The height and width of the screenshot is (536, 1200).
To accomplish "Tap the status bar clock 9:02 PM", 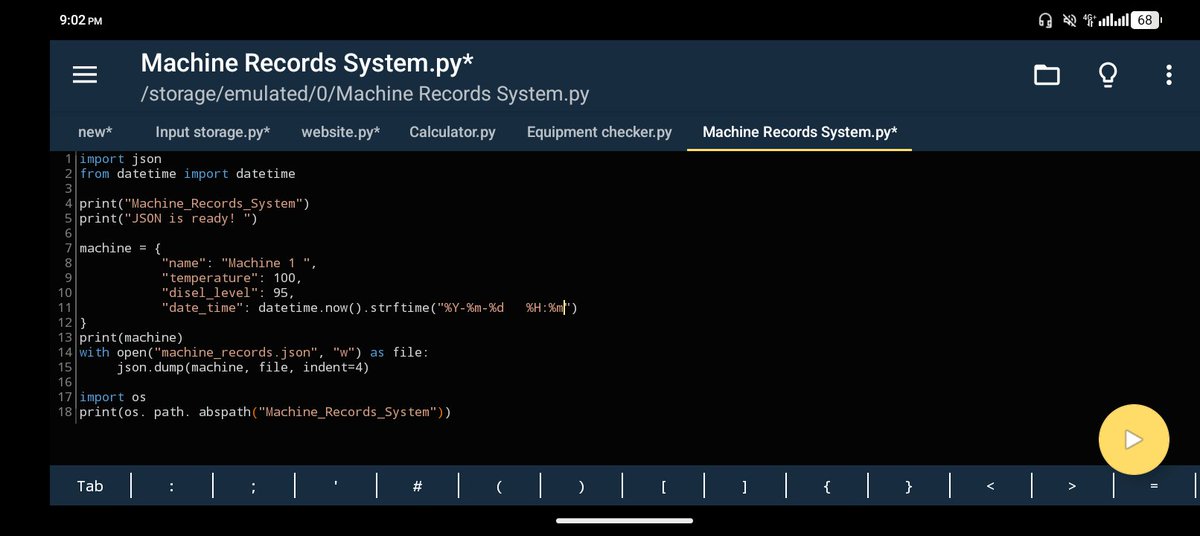I will click(x=81, y=20).
